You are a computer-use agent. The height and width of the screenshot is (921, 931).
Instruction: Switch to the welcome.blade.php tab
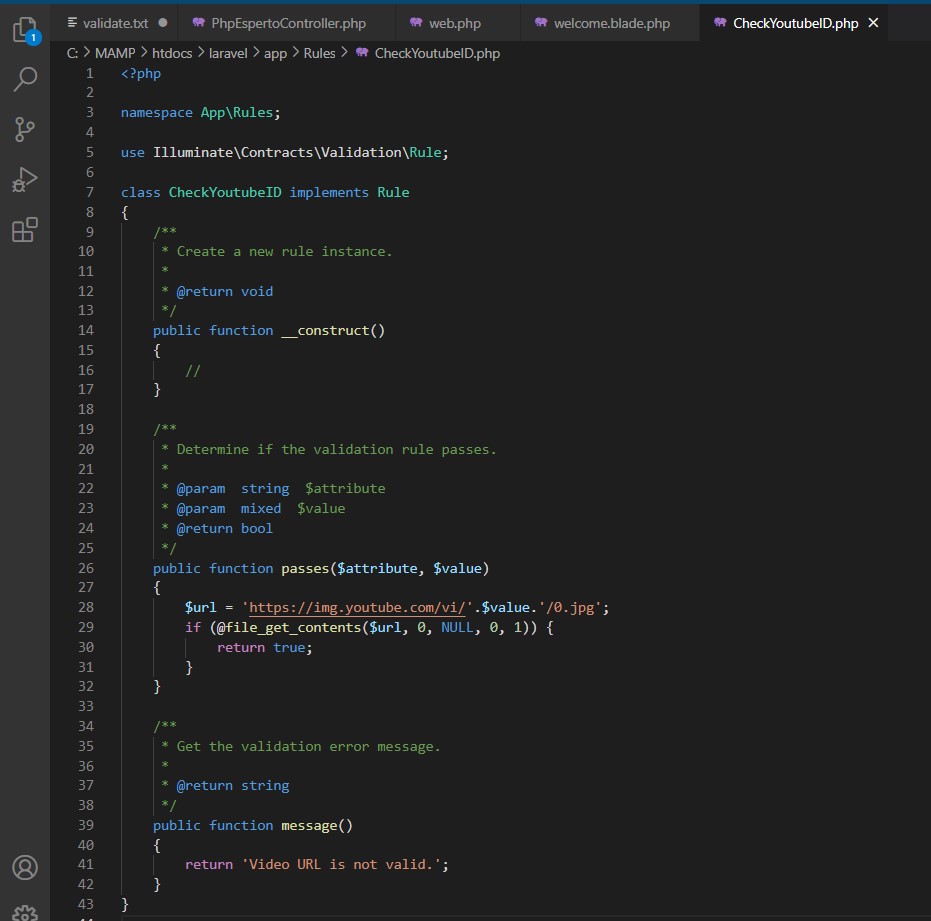coord(612,23)
